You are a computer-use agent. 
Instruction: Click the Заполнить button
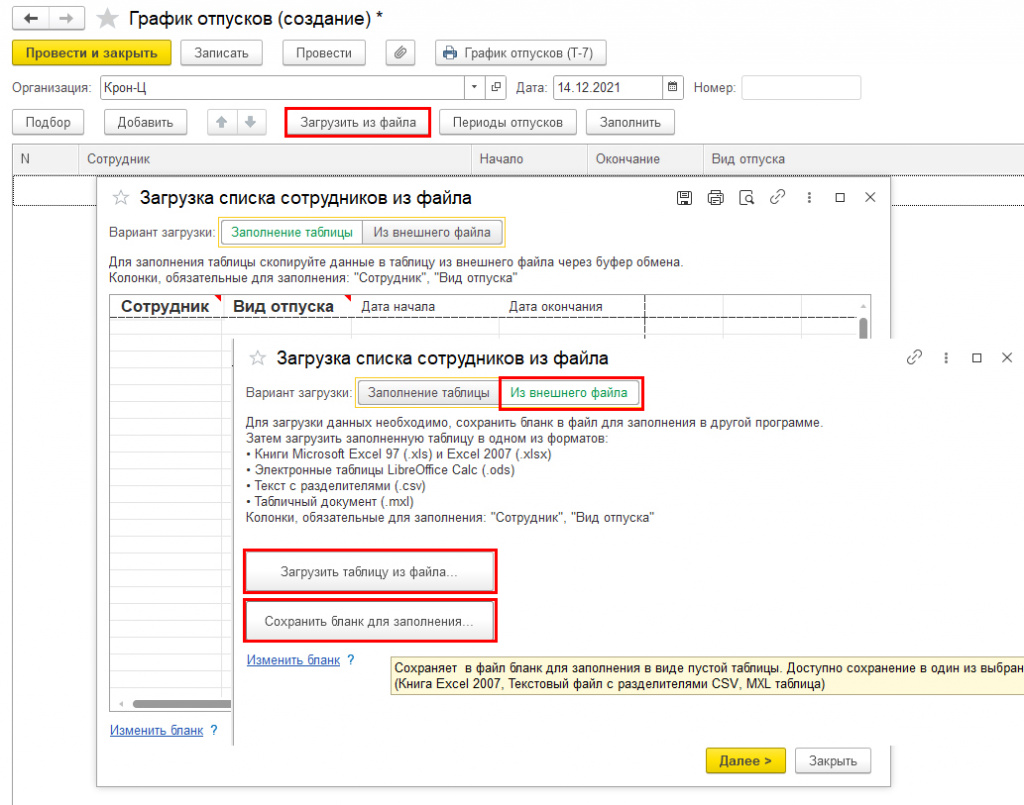tap(630, 122)
